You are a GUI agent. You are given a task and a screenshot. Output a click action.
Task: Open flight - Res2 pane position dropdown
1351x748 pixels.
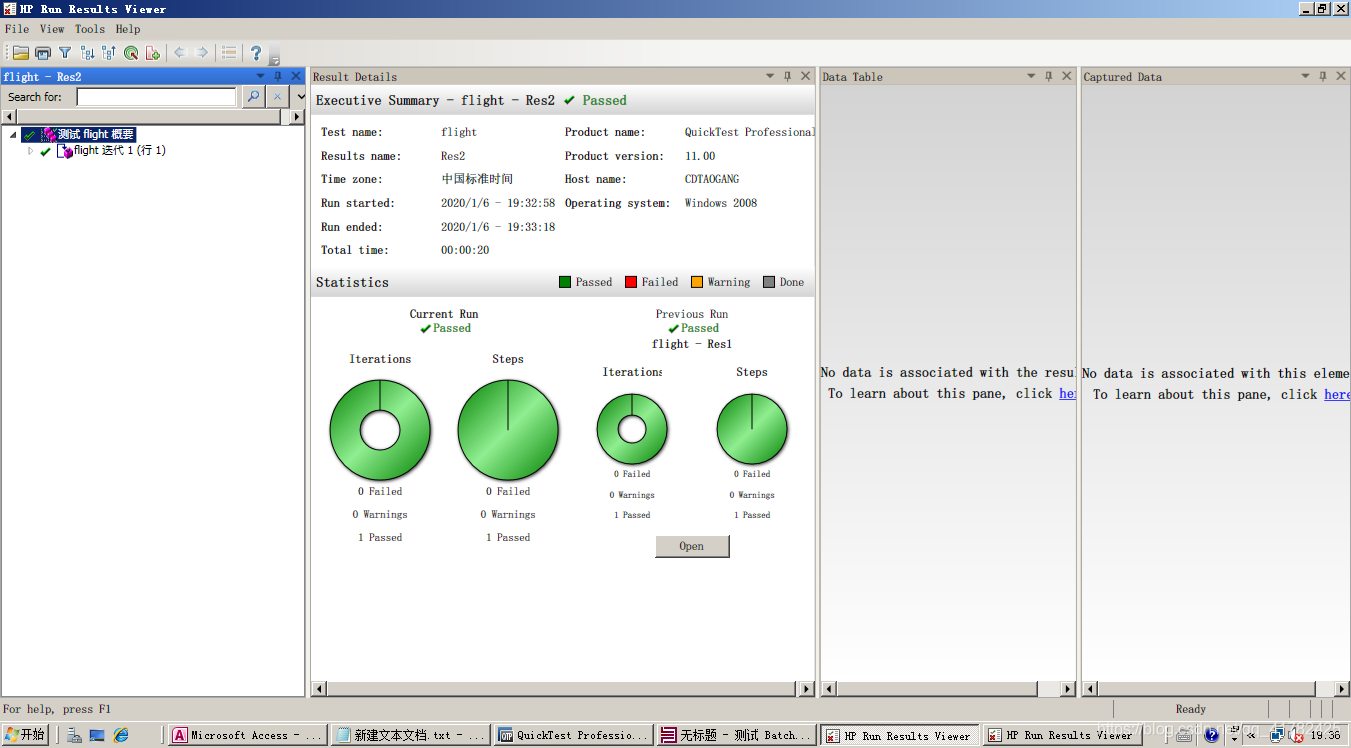pyautogui.click(x=261, y=76)
